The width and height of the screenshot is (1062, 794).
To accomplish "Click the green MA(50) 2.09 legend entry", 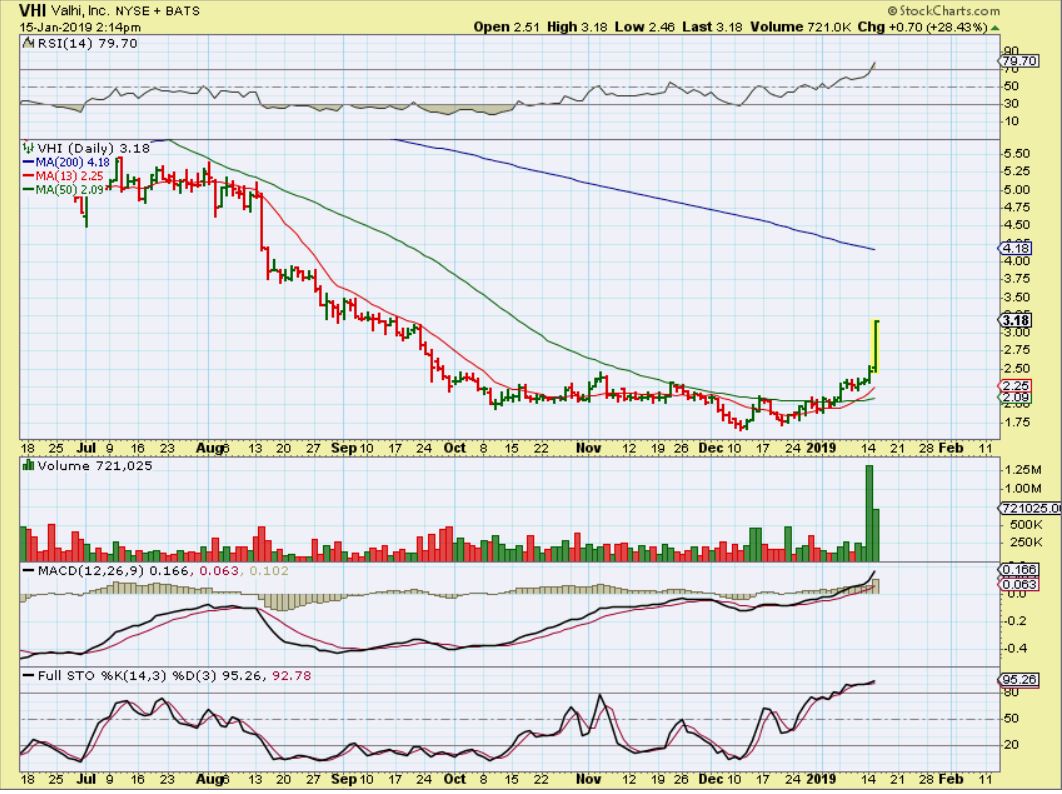I will (63, 190).
